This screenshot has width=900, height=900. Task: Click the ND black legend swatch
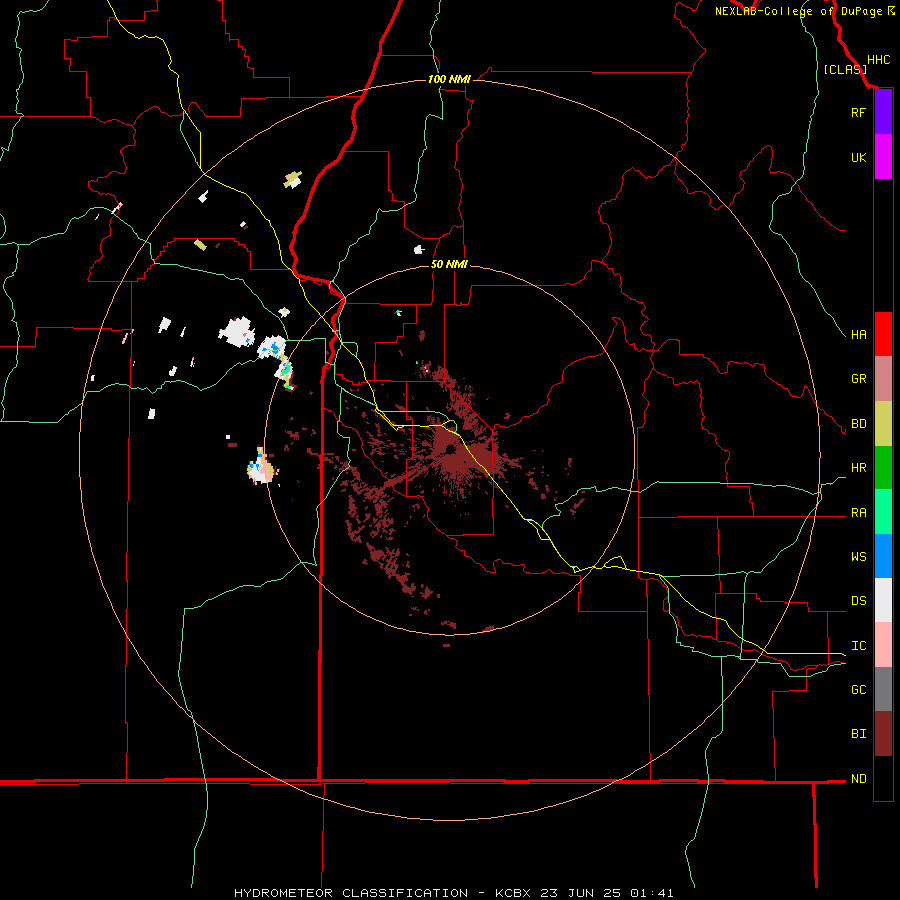[883, 778]
